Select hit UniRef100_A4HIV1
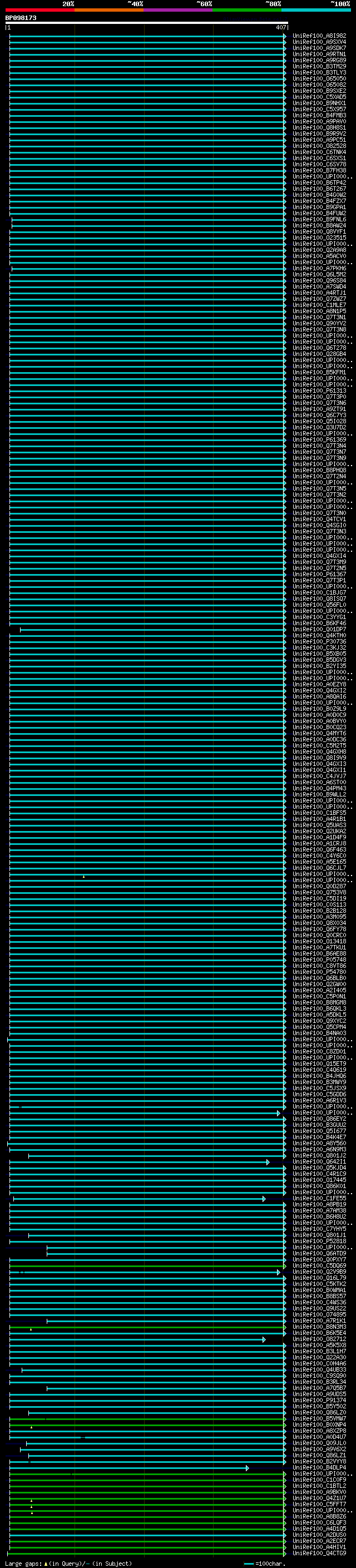 (319, 1547)
